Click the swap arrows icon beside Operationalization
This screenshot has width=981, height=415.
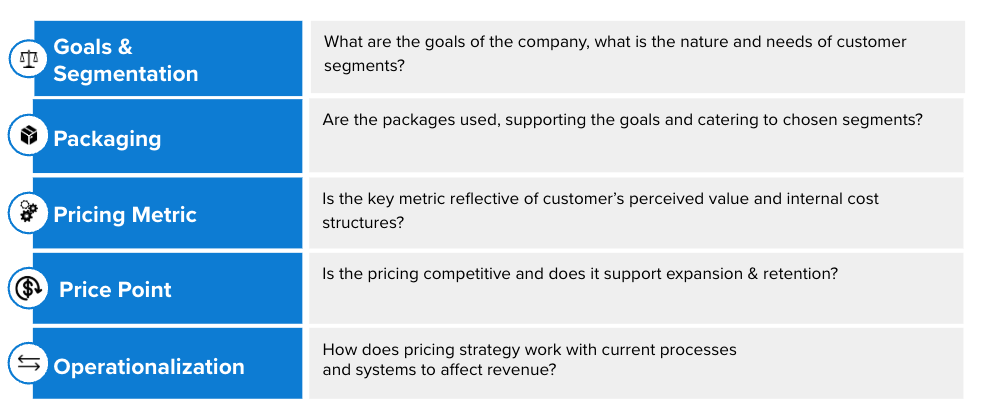[27, 365]
